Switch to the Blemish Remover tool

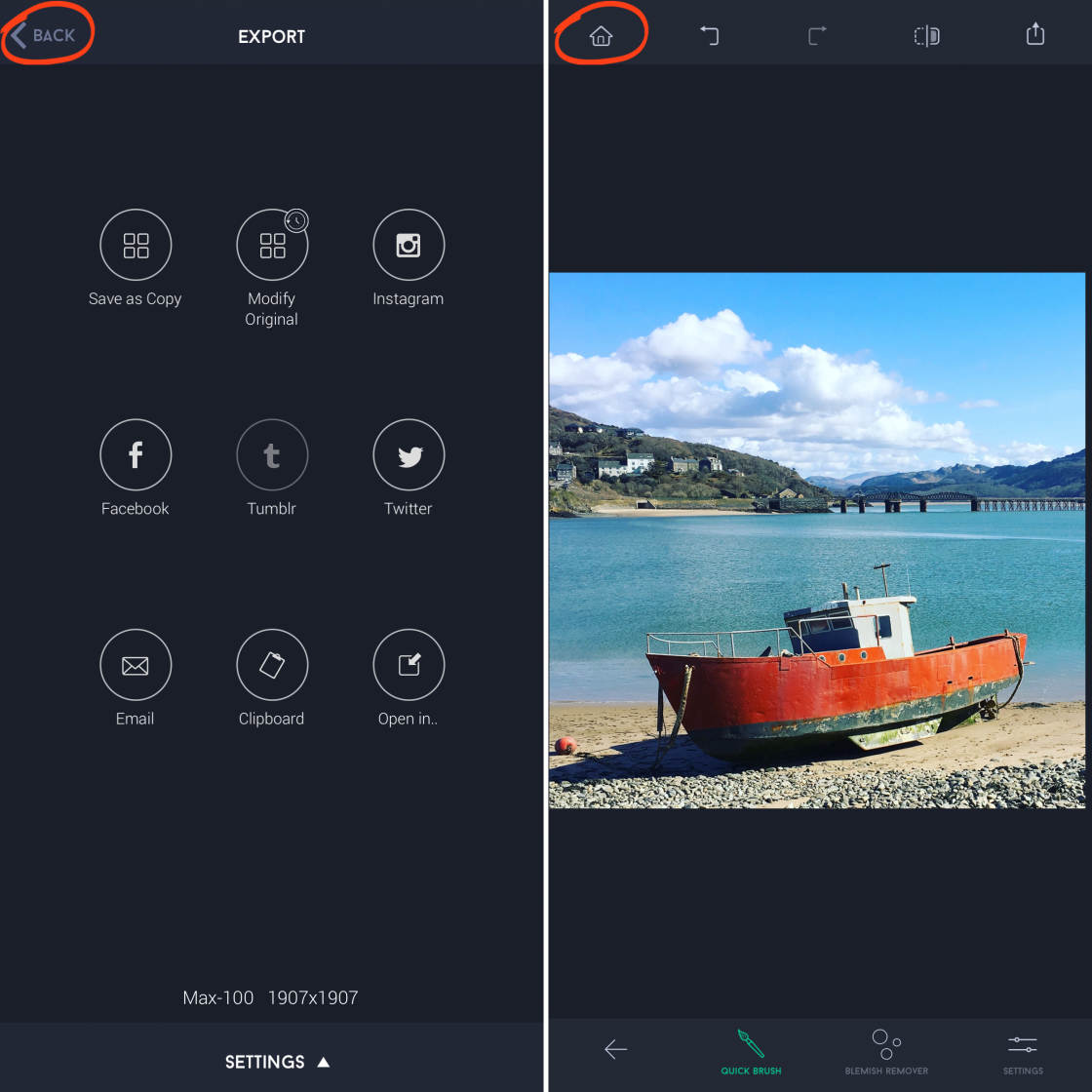(886, 1051)
